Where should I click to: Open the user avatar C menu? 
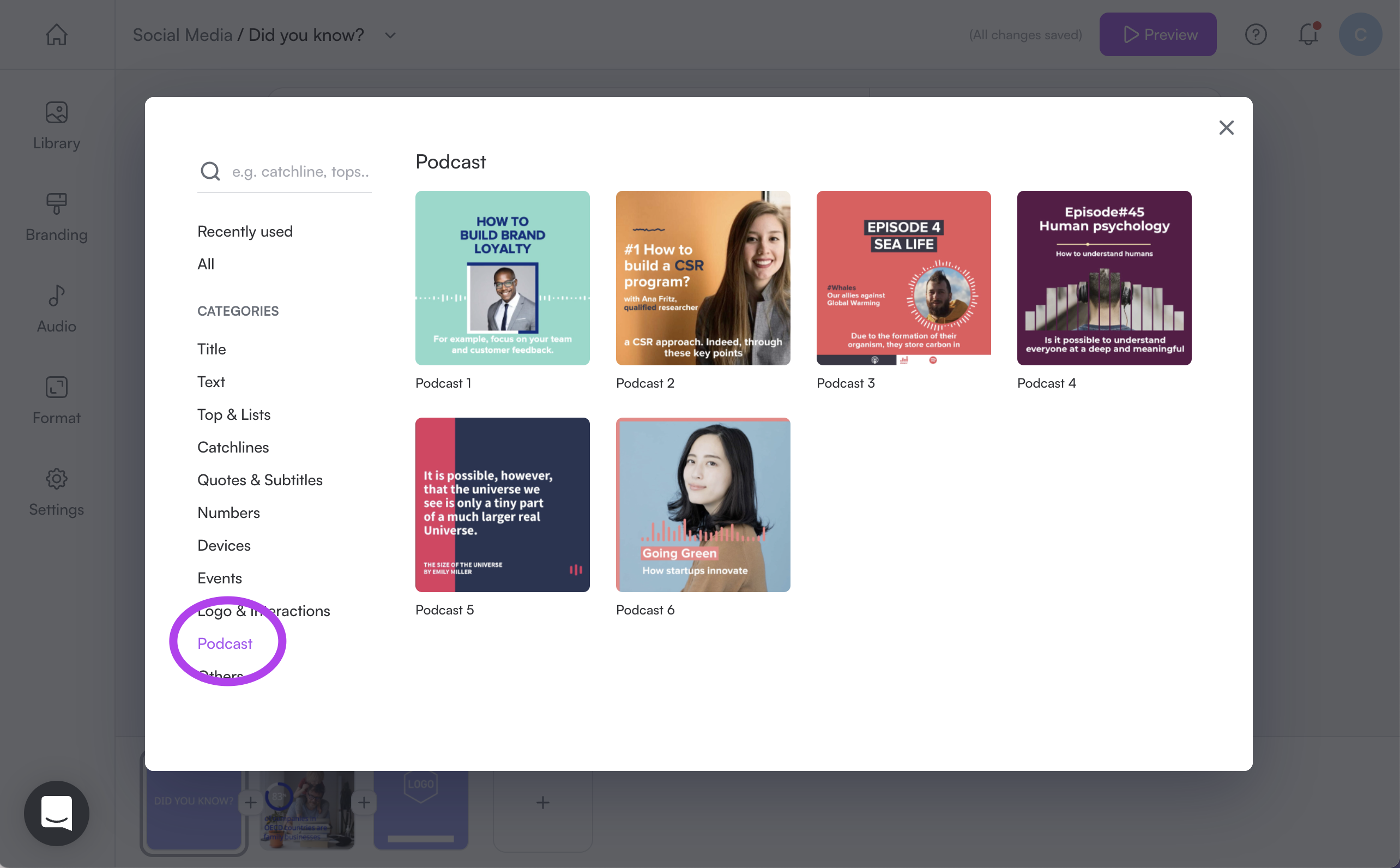(x=1360, y=34)
